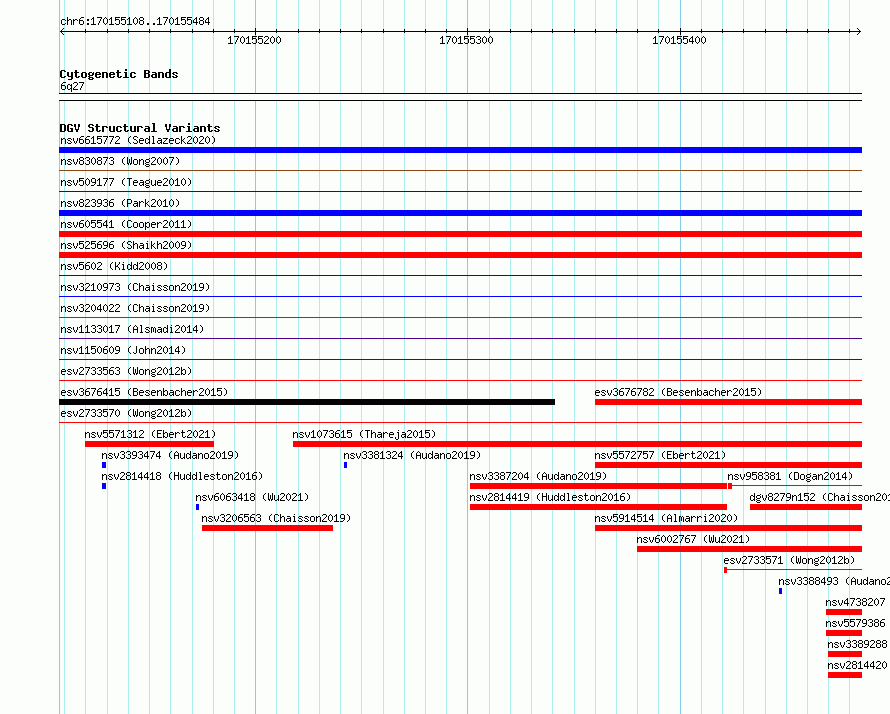
Task: Click the right arrow on the ruler
Action: pyautogui.click(x=859, y=32)
